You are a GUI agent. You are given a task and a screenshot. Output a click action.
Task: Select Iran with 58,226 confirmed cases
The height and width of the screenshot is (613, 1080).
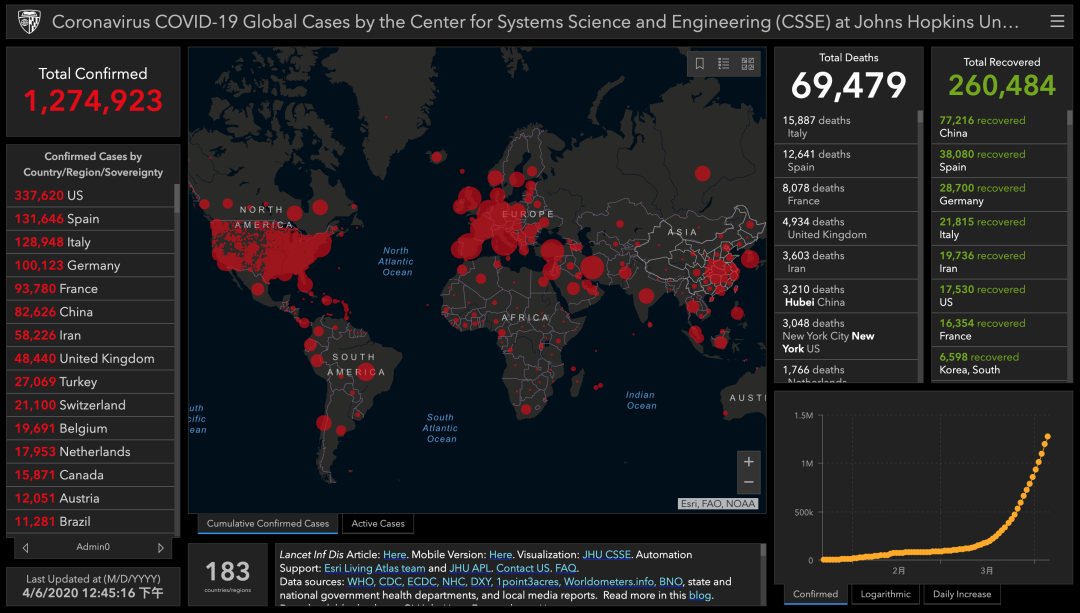pyautogui.click(x=90, y=335)
